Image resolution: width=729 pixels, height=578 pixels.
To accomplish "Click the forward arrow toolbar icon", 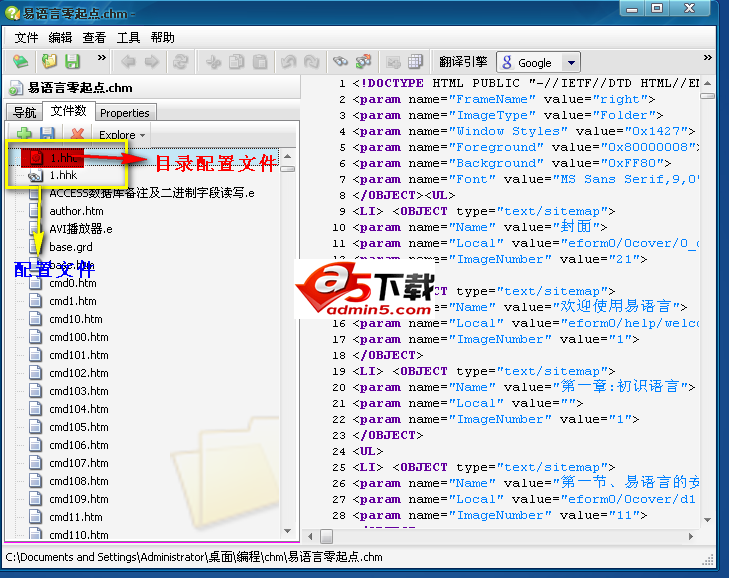I will 152,62.
